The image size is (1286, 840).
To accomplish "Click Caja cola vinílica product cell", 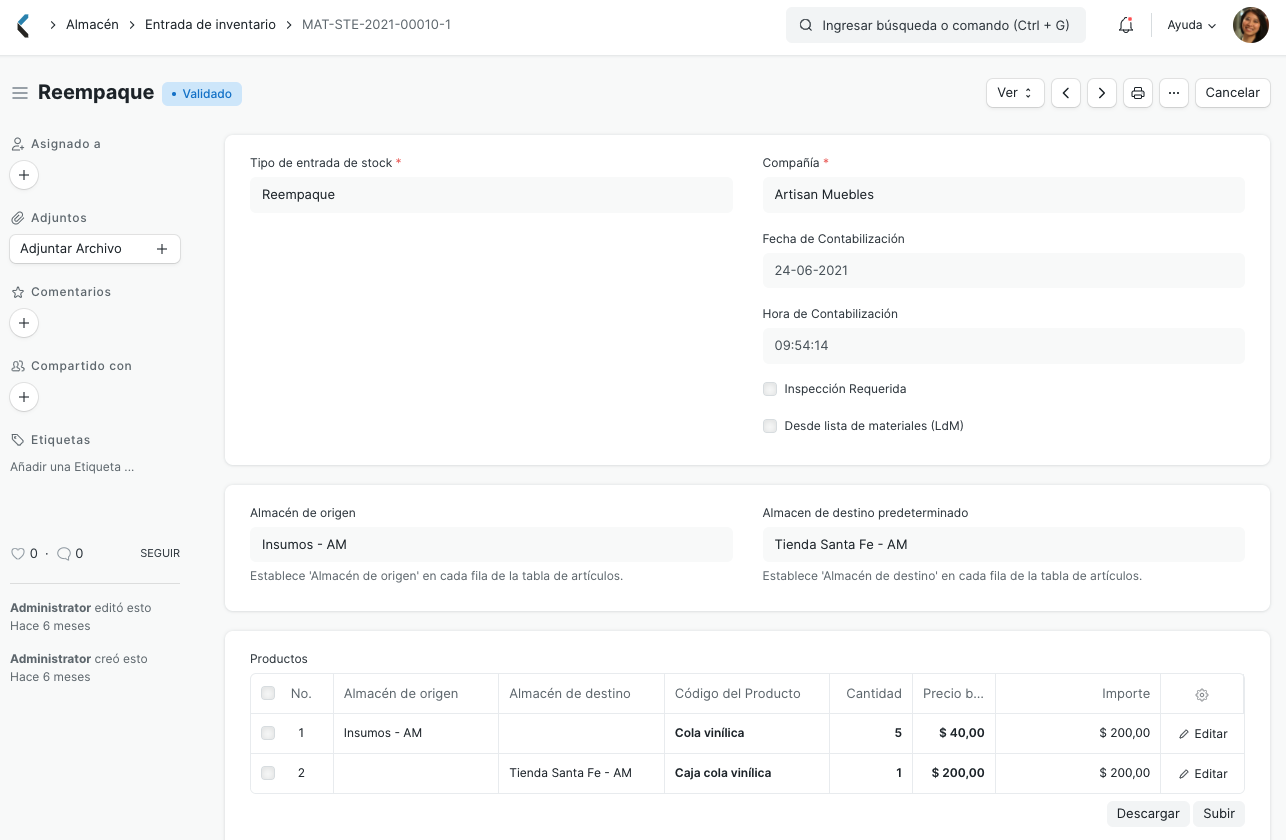I will click(747, 773).
